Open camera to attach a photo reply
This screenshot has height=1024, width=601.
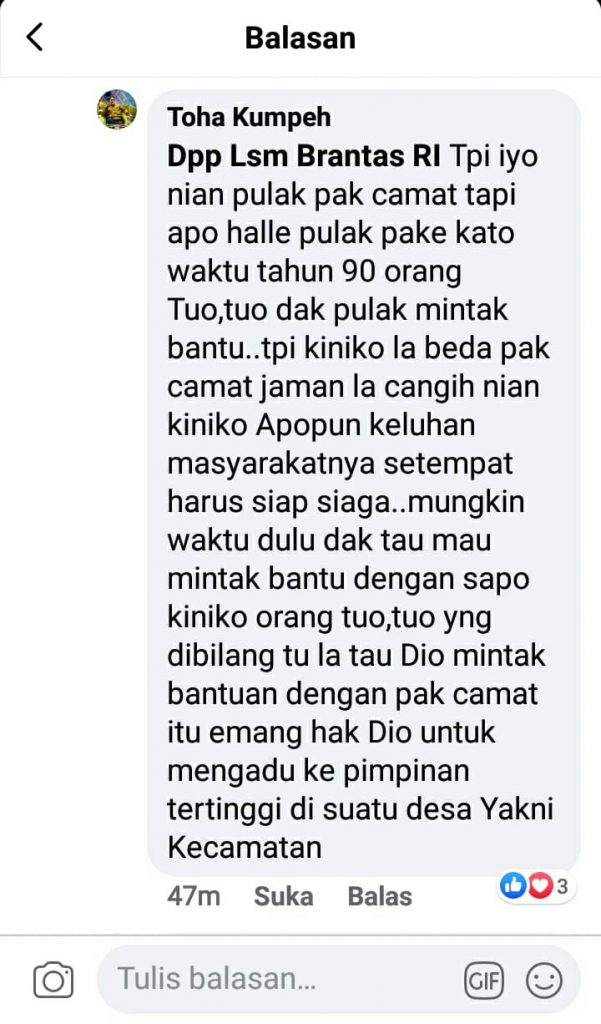[54, 979]
